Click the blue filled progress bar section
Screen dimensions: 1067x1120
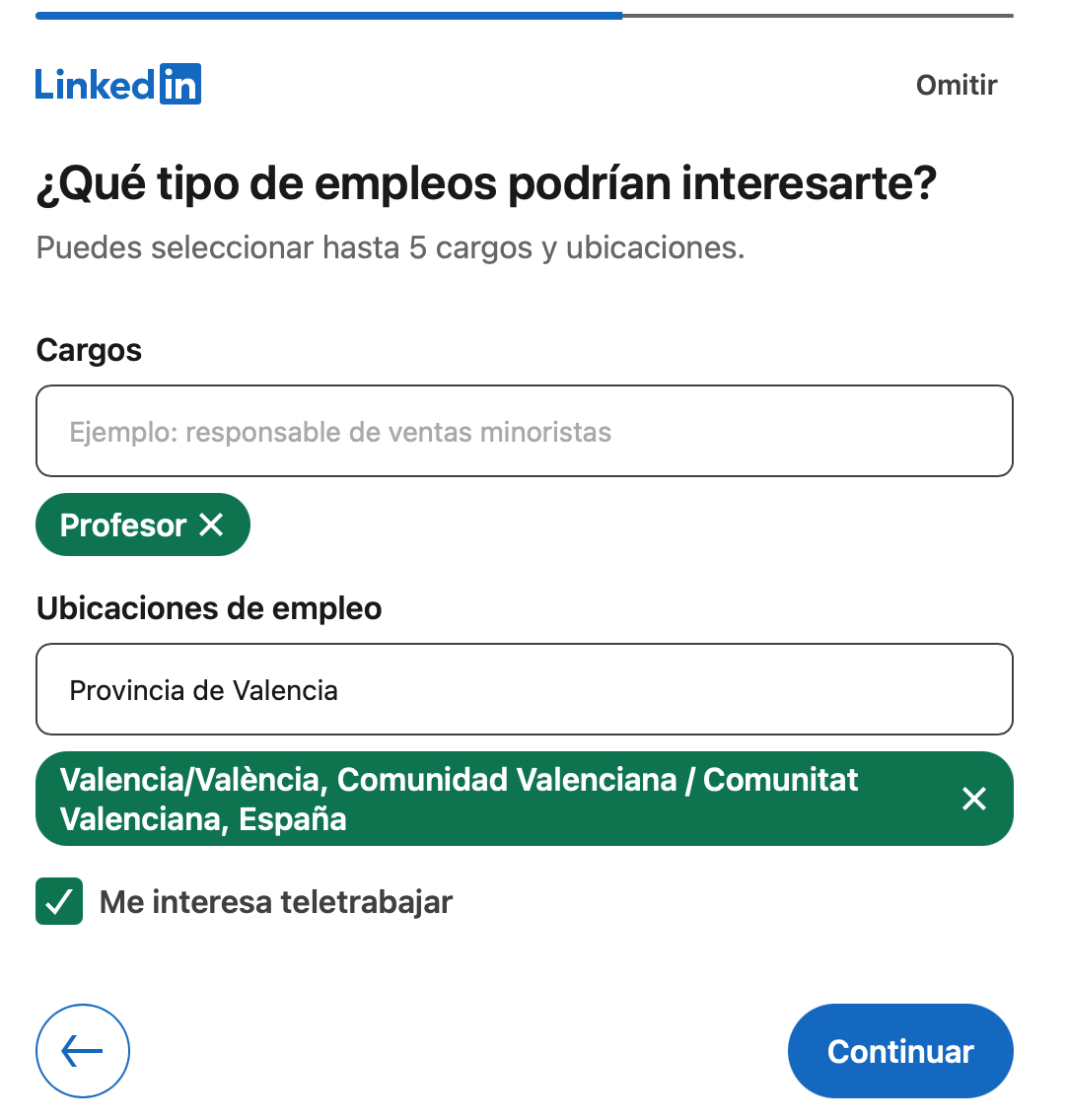click(328, 16)
